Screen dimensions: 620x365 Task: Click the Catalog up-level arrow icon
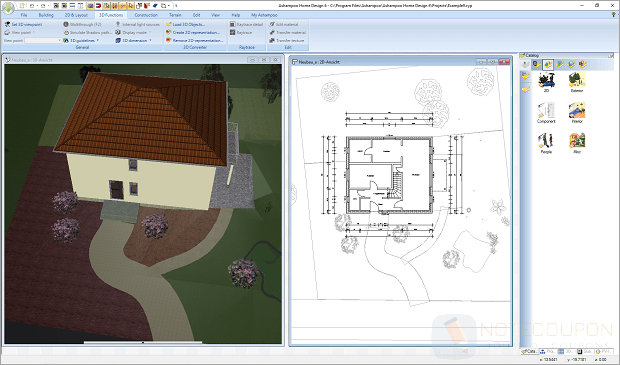[525, 64]
